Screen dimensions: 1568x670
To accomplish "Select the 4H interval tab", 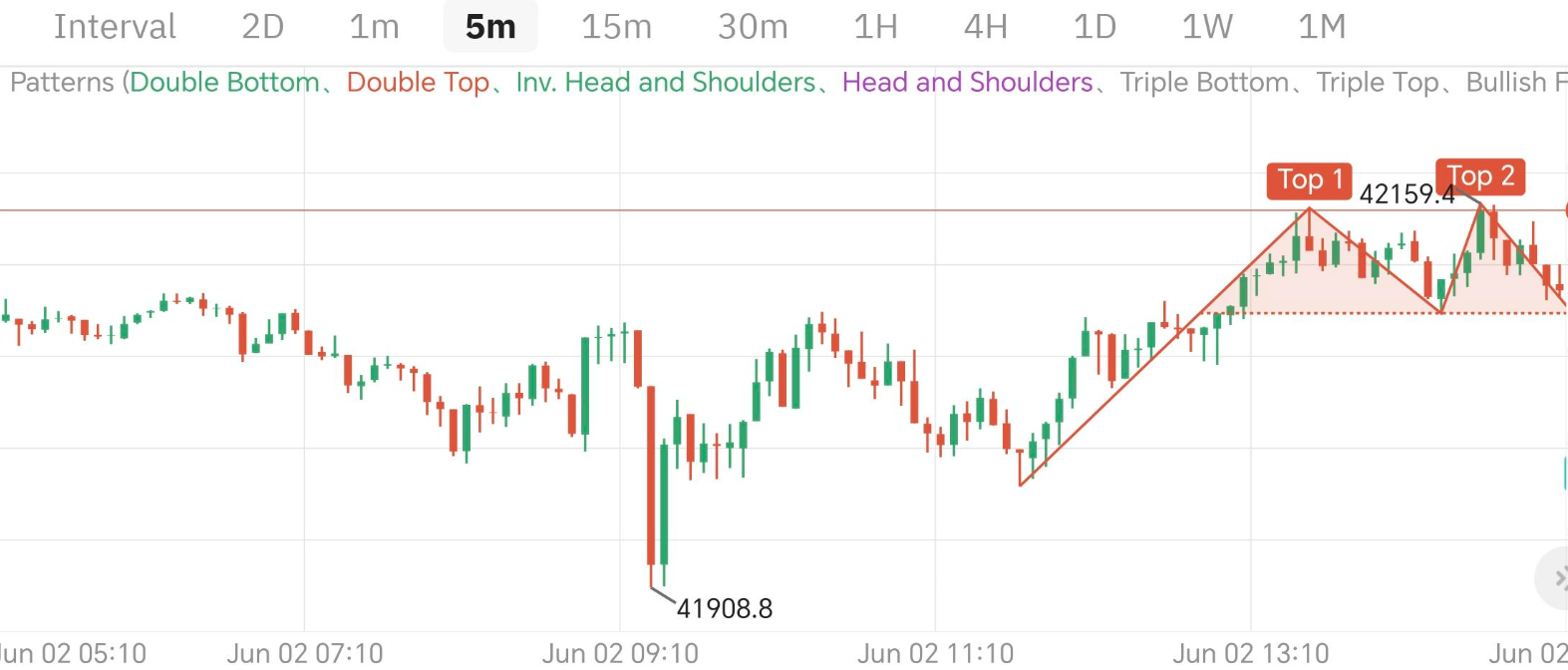I will click(985, 27).
